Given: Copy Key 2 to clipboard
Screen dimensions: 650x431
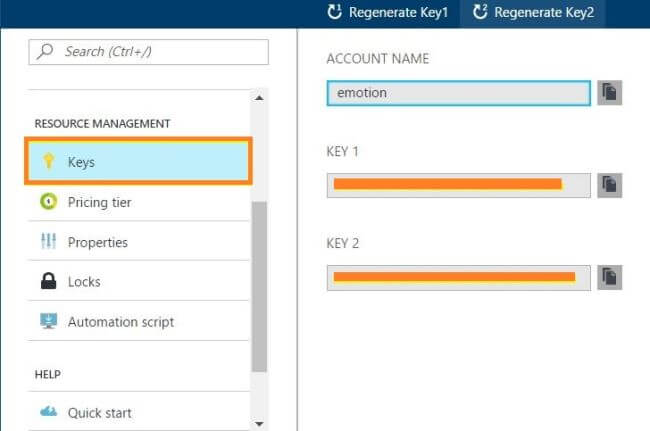Looking at the screenshot, I should tap(609, 277).
